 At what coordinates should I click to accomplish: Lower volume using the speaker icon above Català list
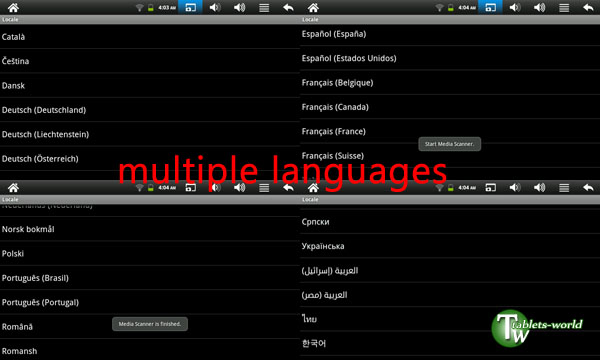pos(215,7)
